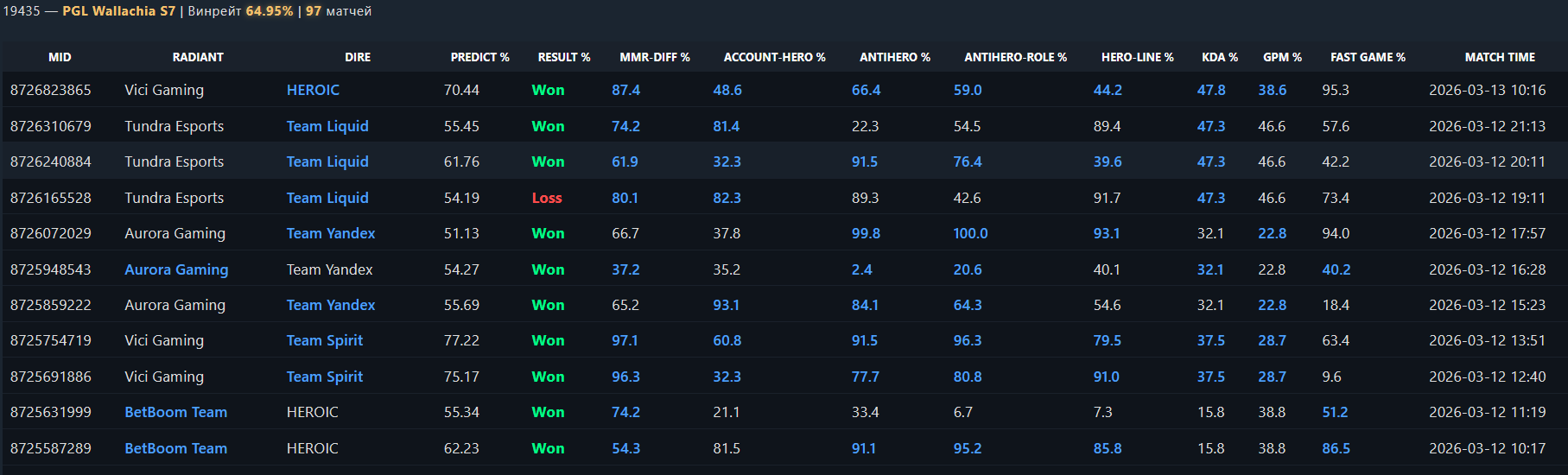1568x475 pixels.
Task: Click Won result in the 8725587289 row
Action: tap(548, 448)
